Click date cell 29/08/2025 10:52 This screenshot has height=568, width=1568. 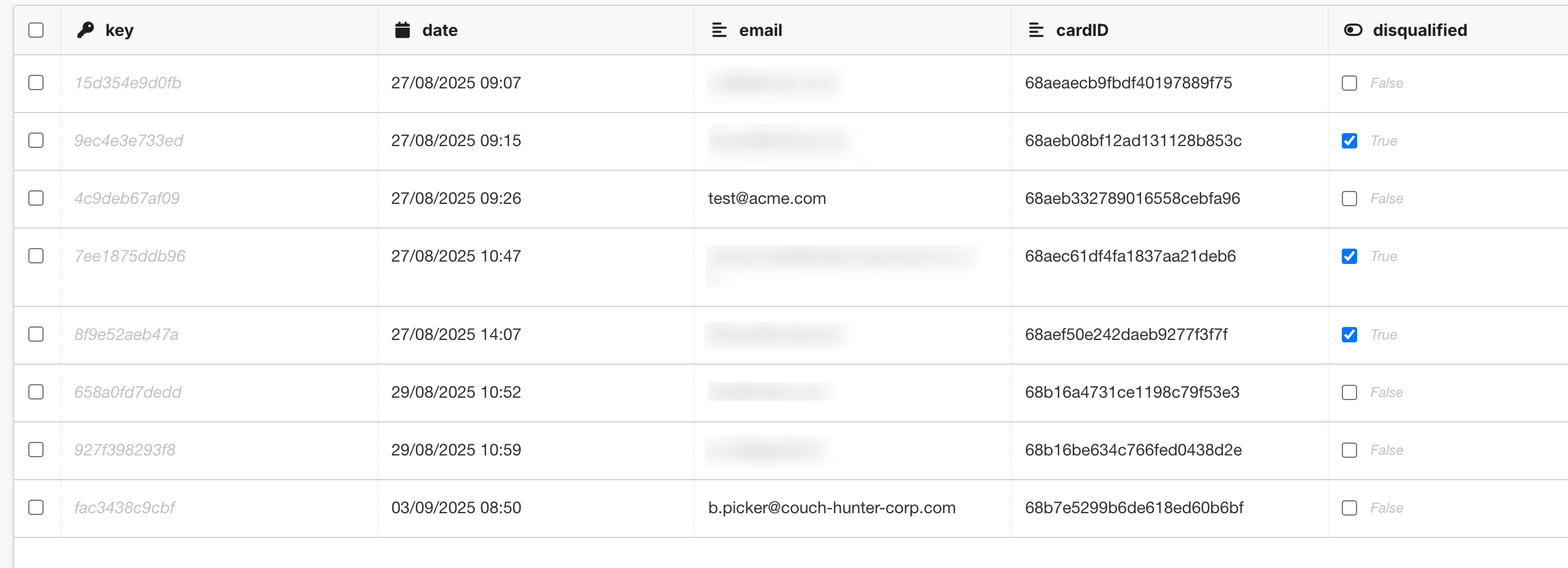pyautogui.click(x=456, y=392)
